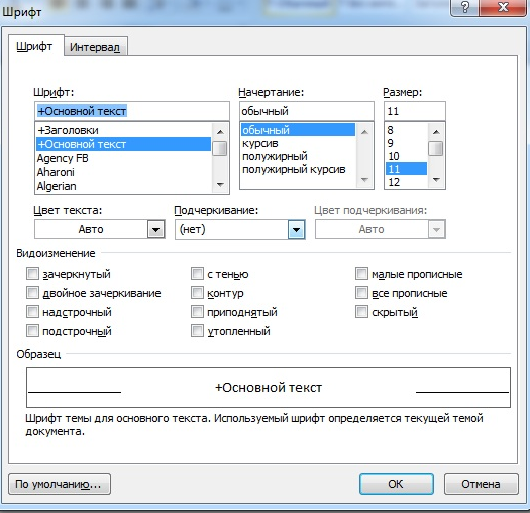
Task: Click the font list scrollbar thumb
Action: [220, 148]
